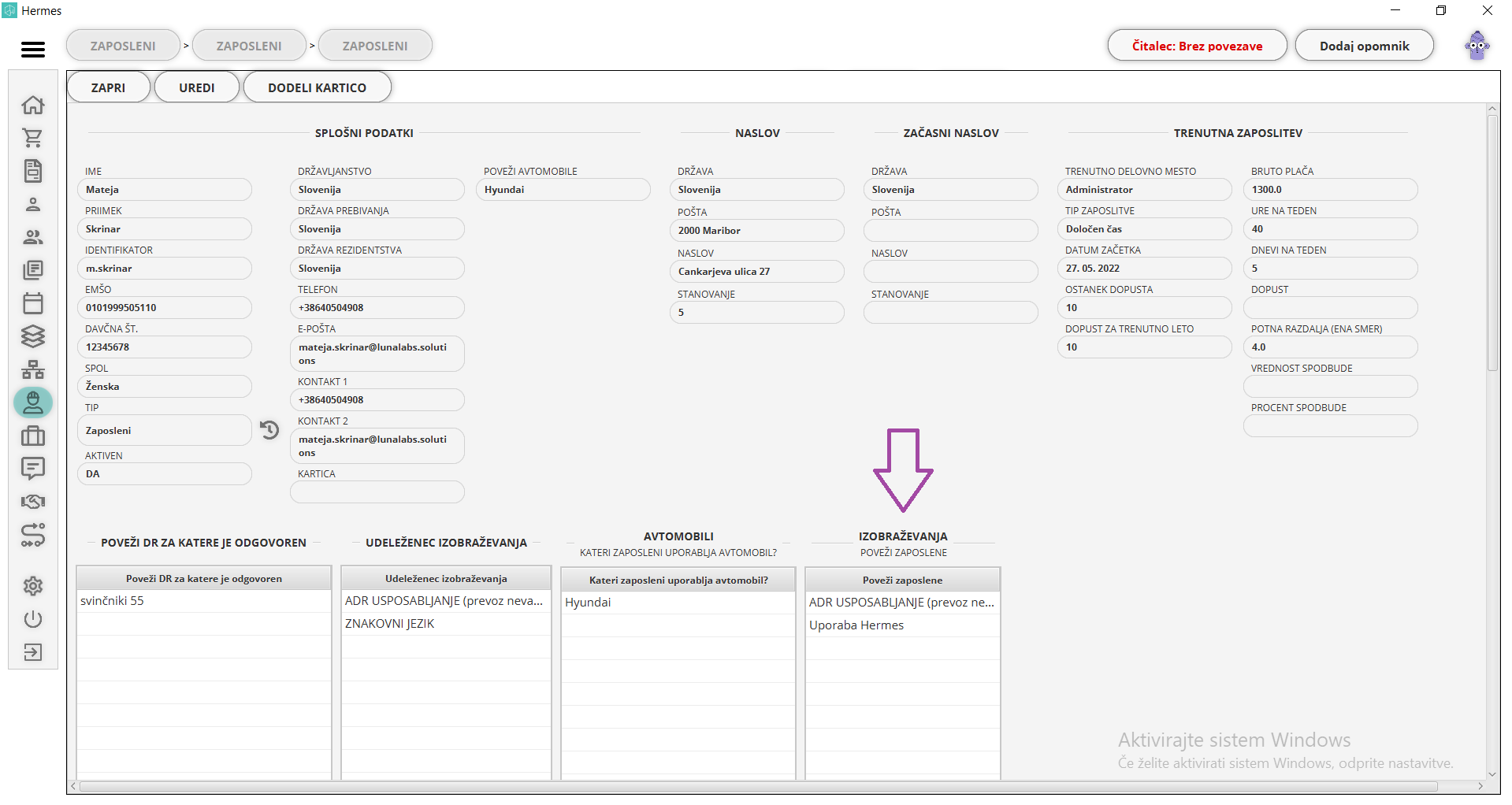Click the Dodaj opomnik button
1512x805 pixels.
(1365, 46)
